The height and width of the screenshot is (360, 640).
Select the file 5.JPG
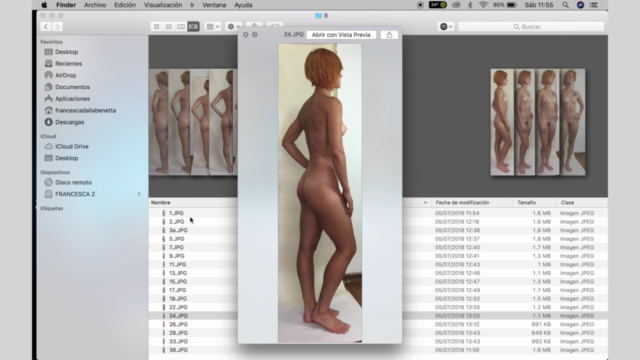pos(176,239)
